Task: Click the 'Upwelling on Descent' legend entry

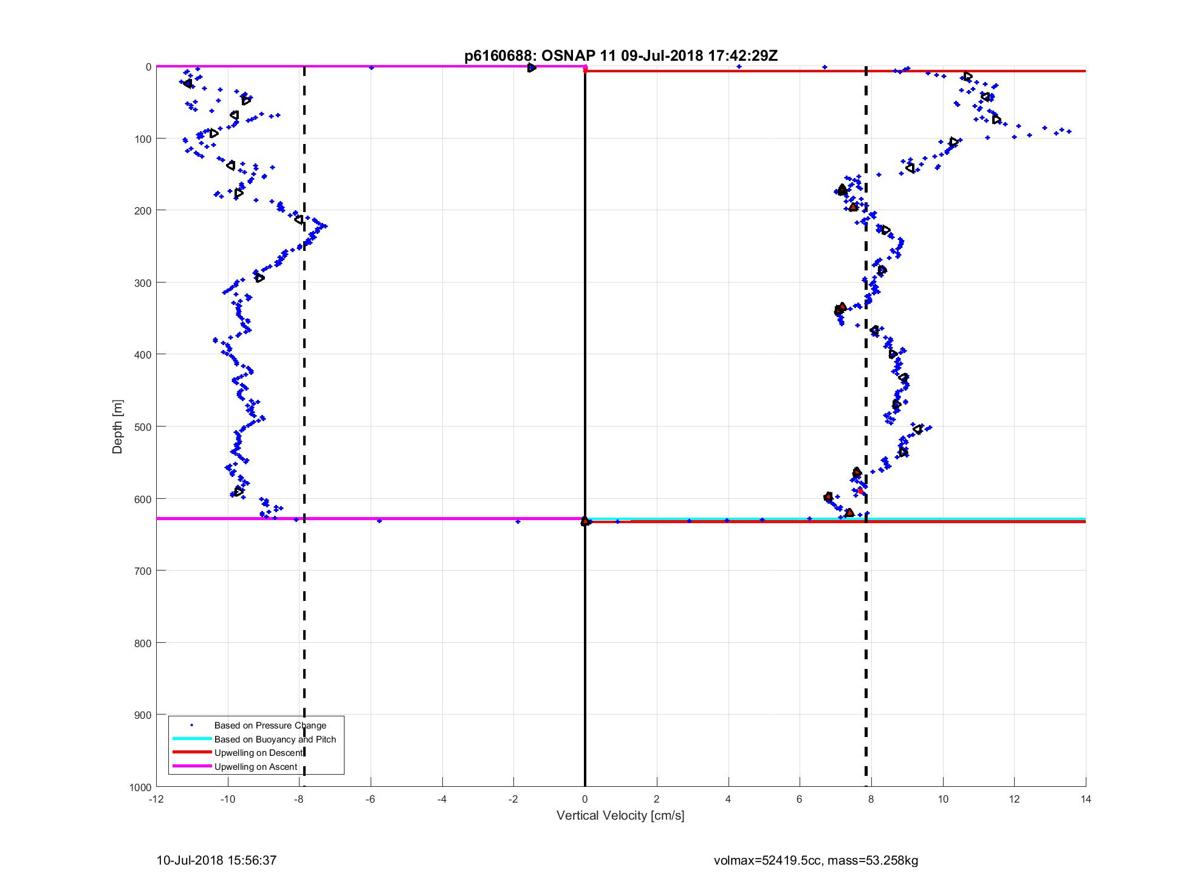Action: [x=261, y=752]
